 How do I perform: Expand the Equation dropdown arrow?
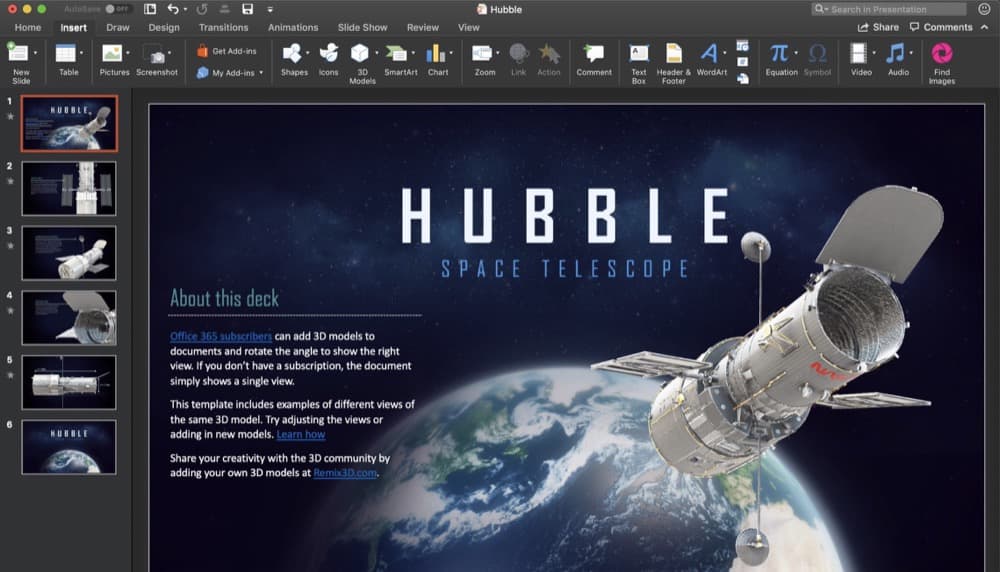pos(796,54)
